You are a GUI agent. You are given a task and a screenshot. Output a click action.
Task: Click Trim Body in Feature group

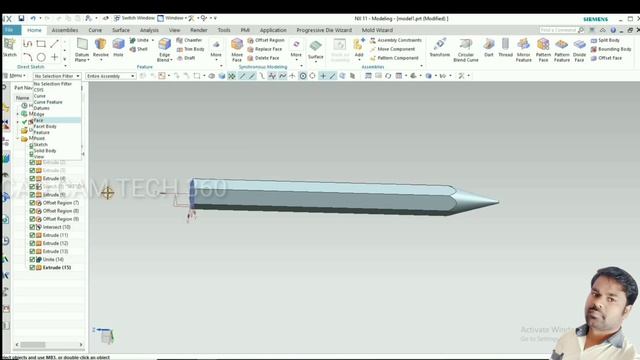point(190,49)
